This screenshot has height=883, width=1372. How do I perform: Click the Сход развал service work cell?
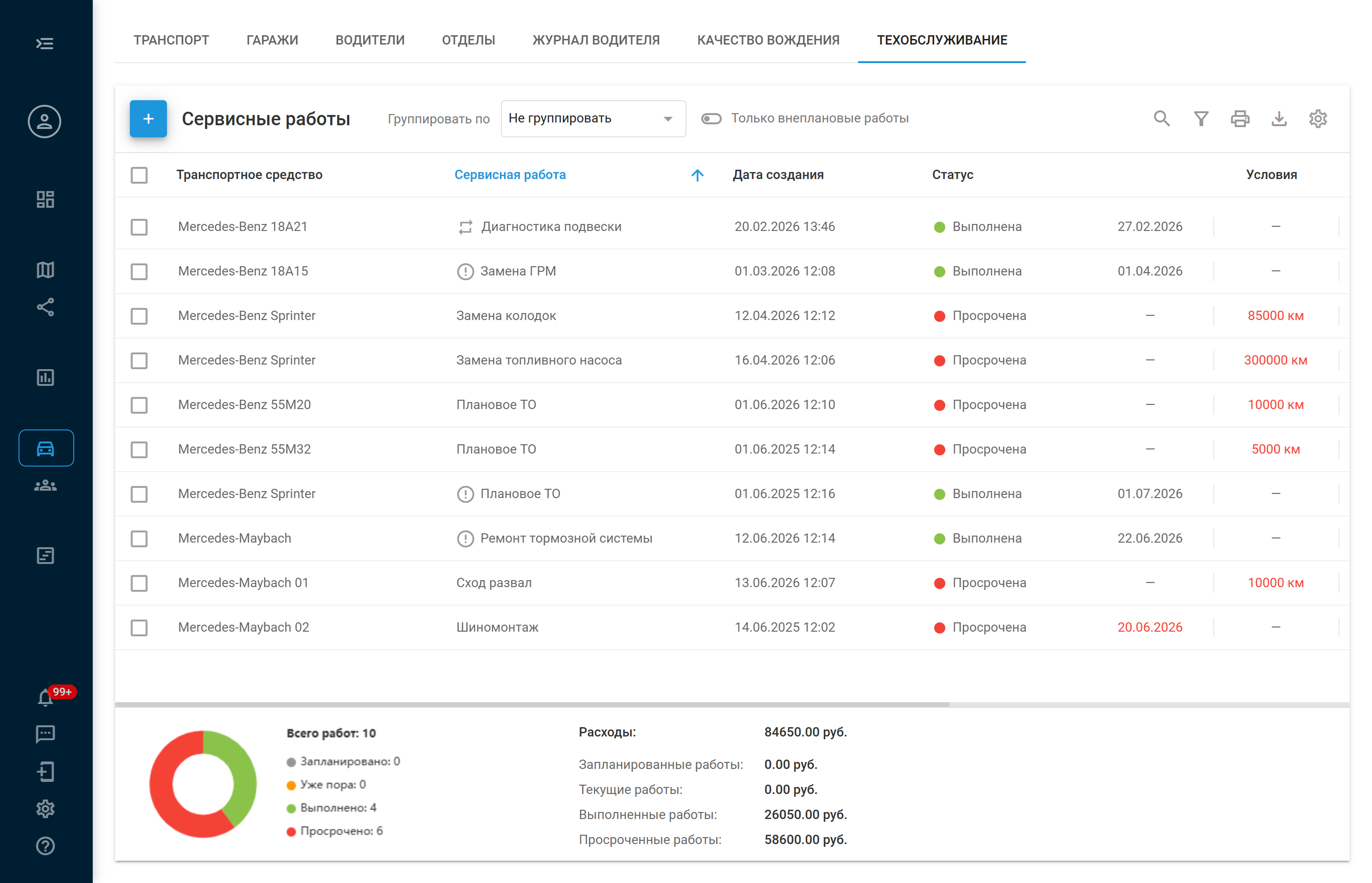(x=494, y=583)
